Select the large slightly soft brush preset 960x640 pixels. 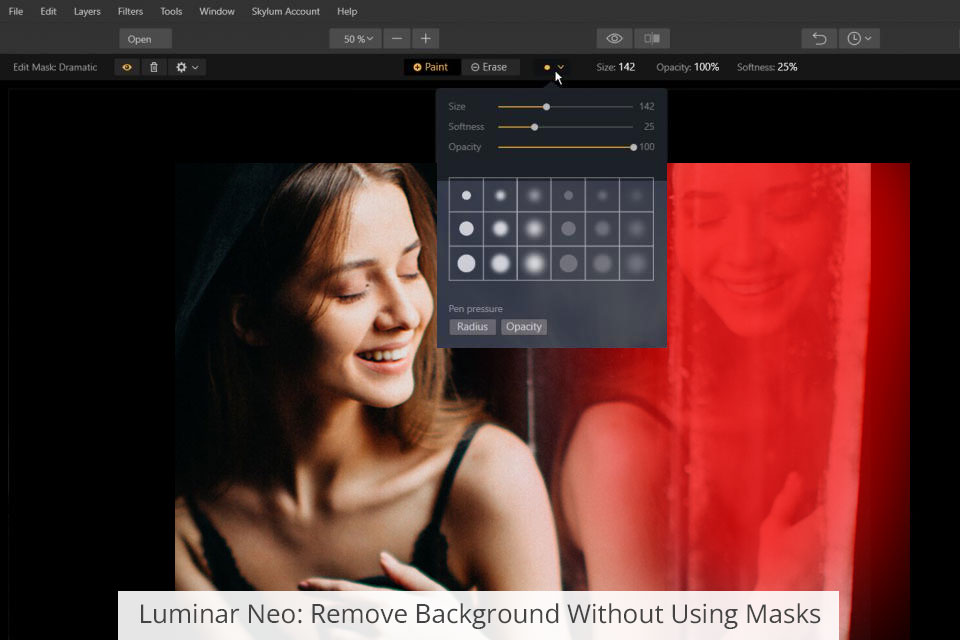[x=500, y=263]
